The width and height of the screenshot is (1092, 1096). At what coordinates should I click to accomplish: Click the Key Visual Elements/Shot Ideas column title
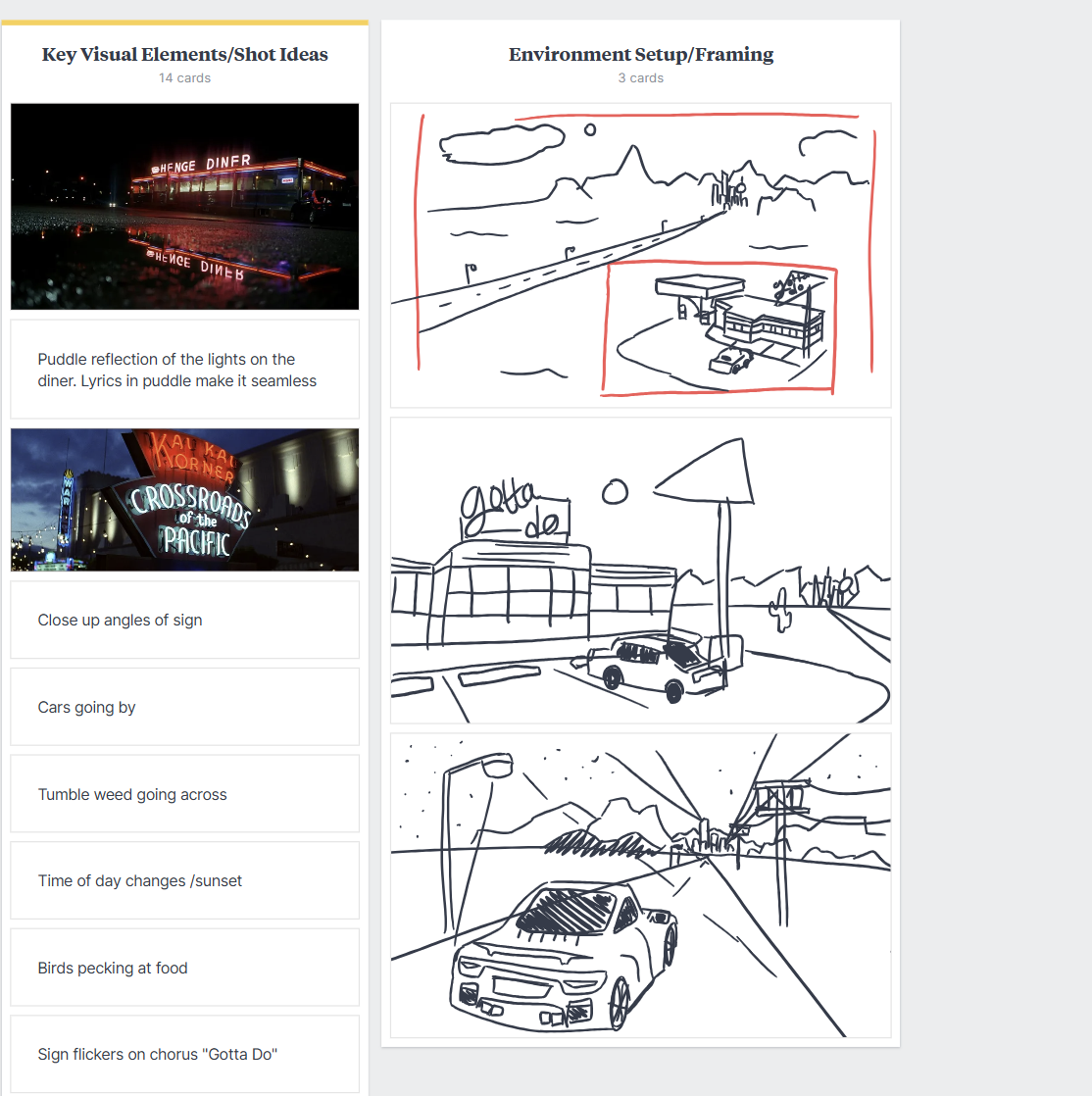click(184, 55)
